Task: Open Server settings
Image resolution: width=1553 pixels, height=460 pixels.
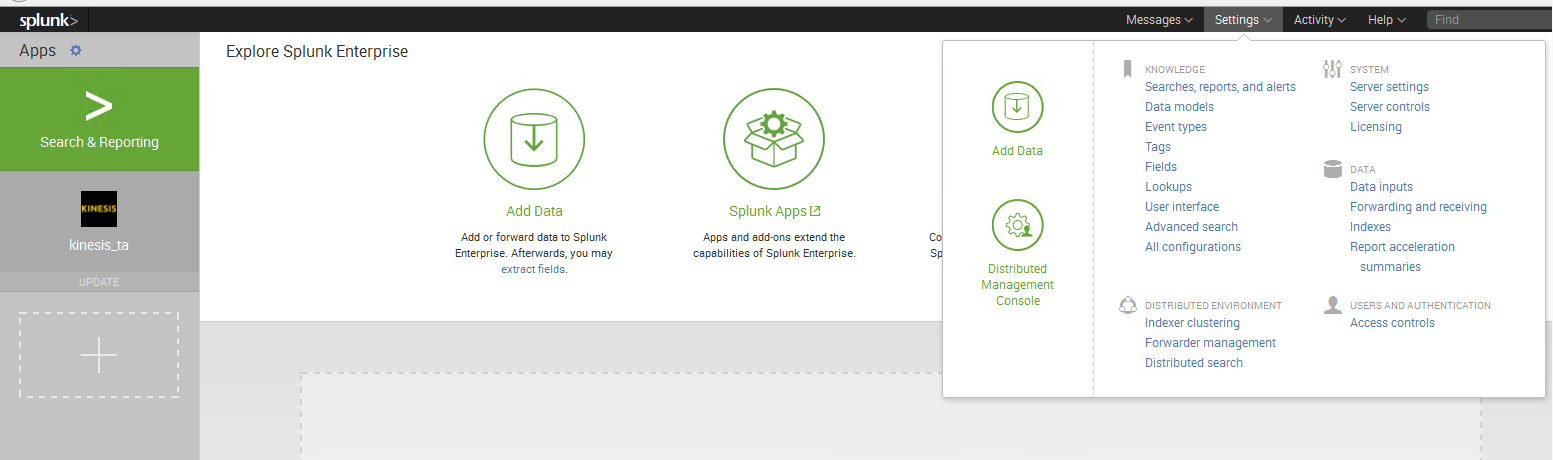Action: point(1389,87)
